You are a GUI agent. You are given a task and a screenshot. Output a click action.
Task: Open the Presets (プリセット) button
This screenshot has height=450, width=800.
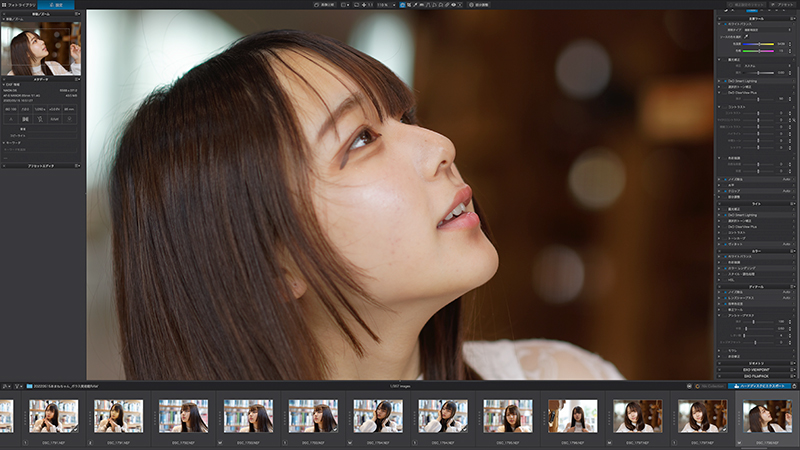point(783,5)
